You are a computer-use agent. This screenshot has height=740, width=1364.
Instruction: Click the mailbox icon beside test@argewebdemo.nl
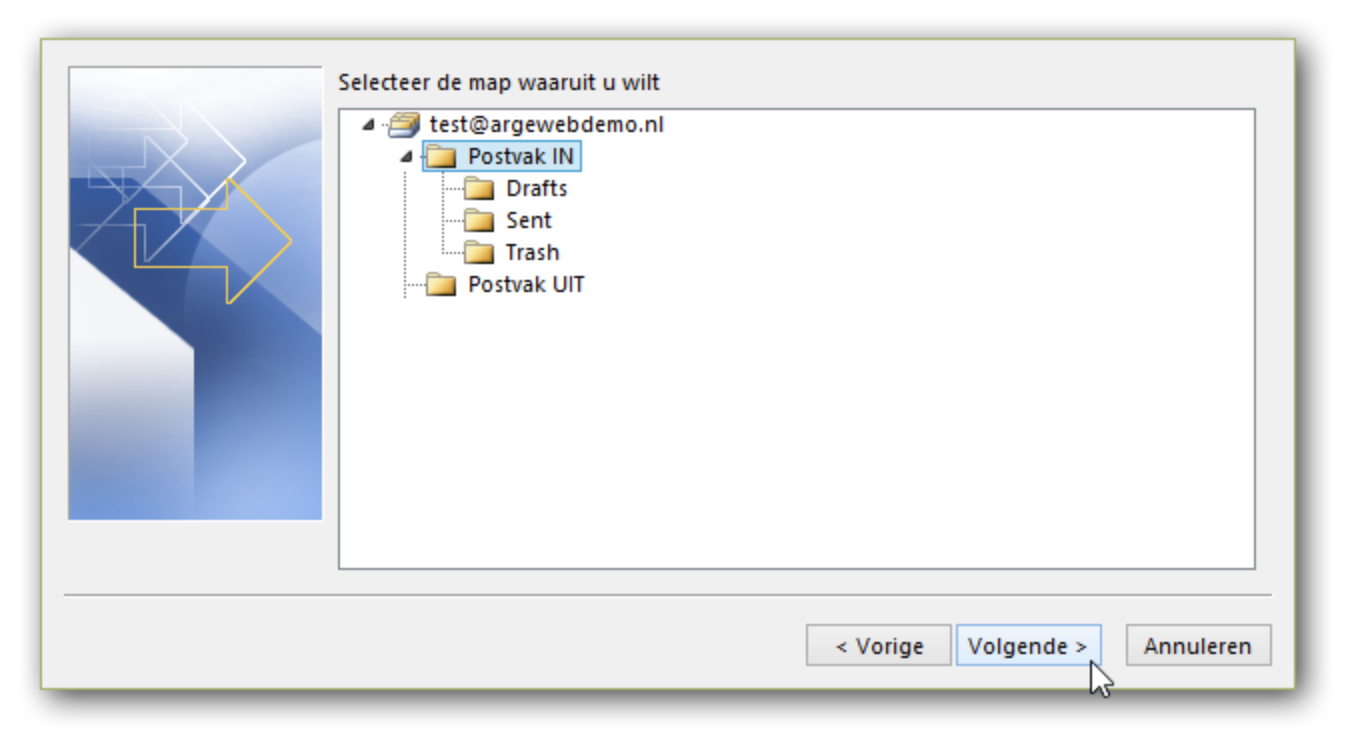[405, 125]
